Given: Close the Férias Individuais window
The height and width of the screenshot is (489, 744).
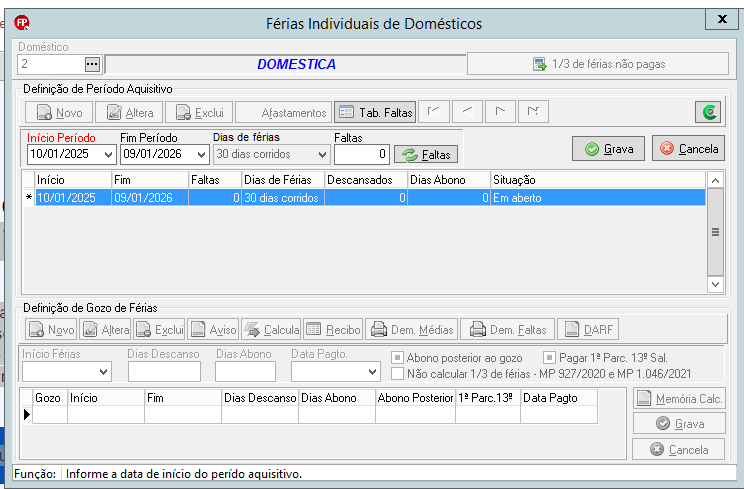Looking at the screenshot, I should click(722, 19).
